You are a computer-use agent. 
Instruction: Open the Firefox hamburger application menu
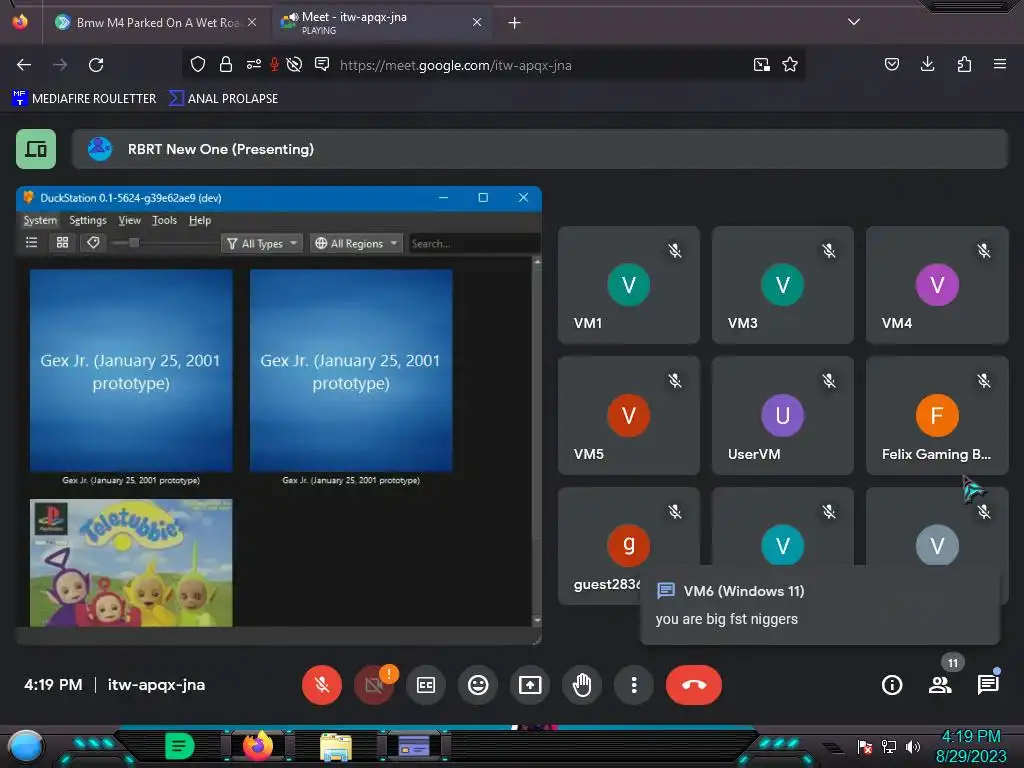1000,64
